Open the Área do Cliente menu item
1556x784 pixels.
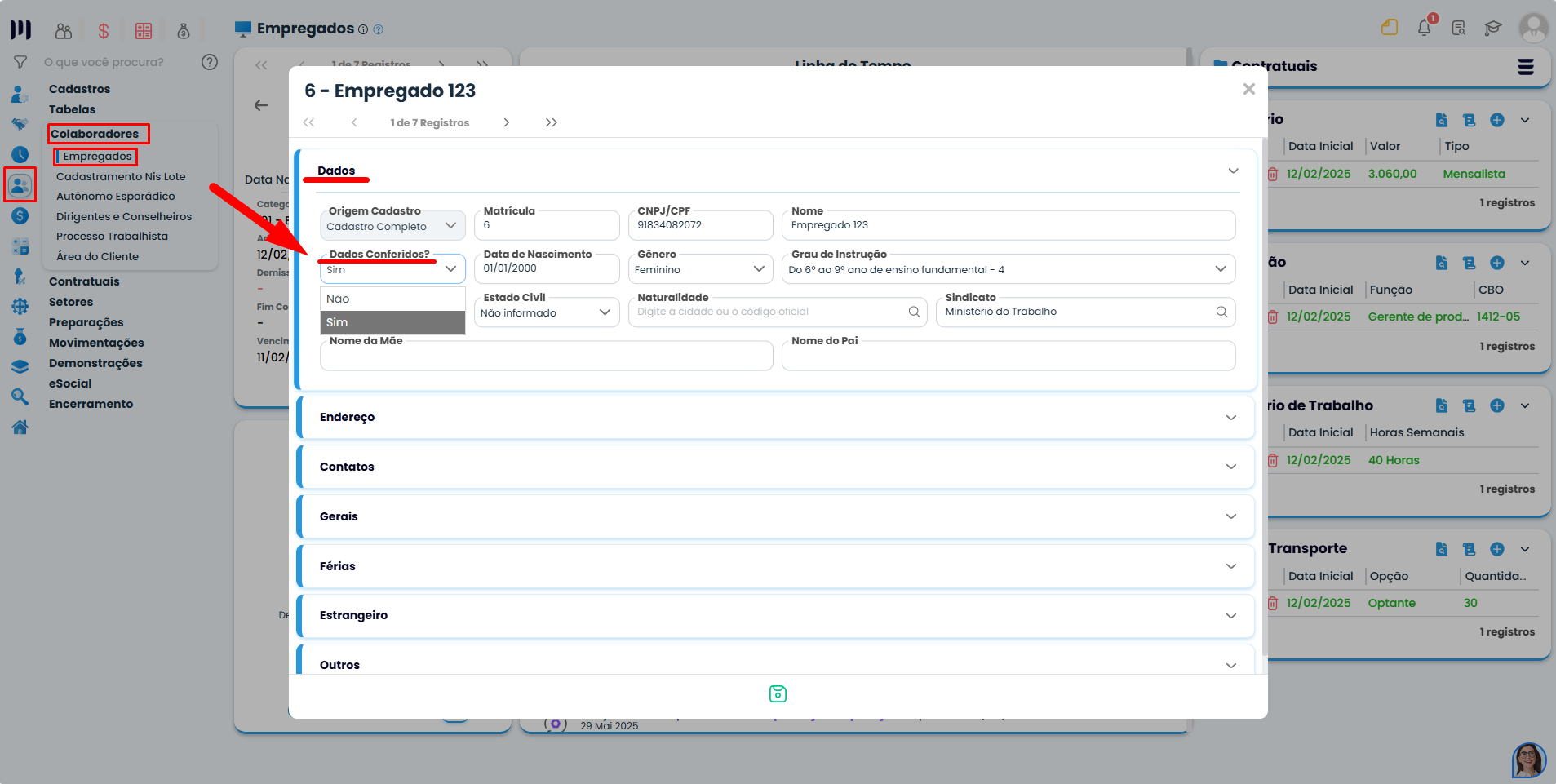[x=97, y=256]
